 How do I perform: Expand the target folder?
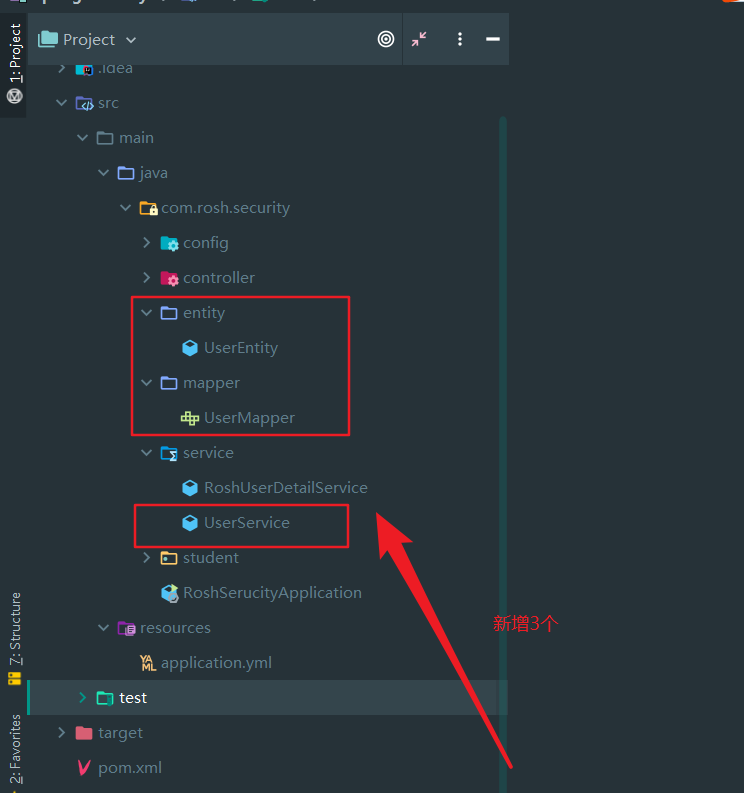coord(61,732)
